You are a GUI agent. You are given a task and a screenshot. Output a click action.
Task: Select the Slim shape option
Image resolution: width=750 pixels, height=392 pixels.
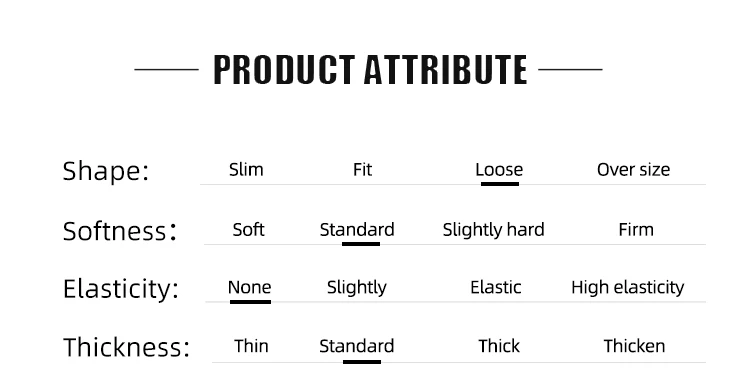tap(246, 170)
